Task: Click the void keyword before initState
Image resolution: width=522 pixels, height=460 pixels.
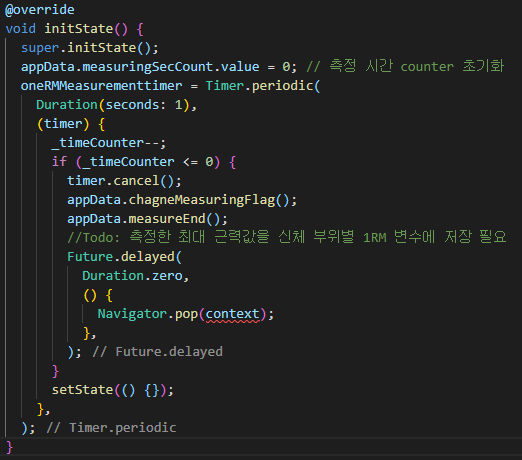Action: 21,29
